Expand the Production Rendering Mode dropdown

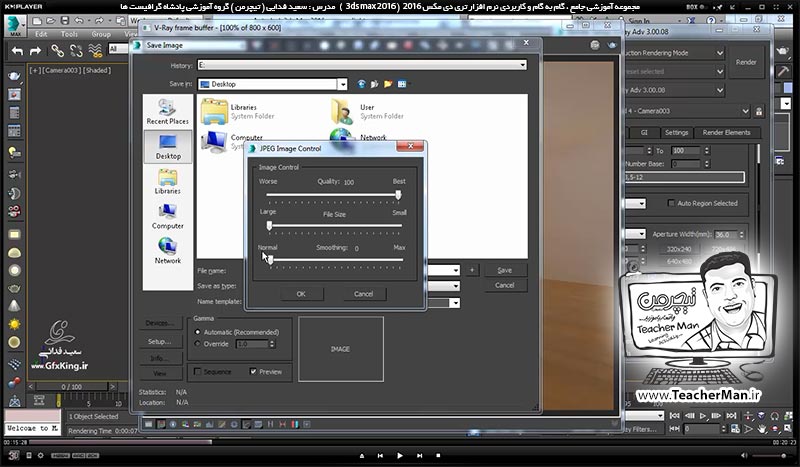[719, 53]
